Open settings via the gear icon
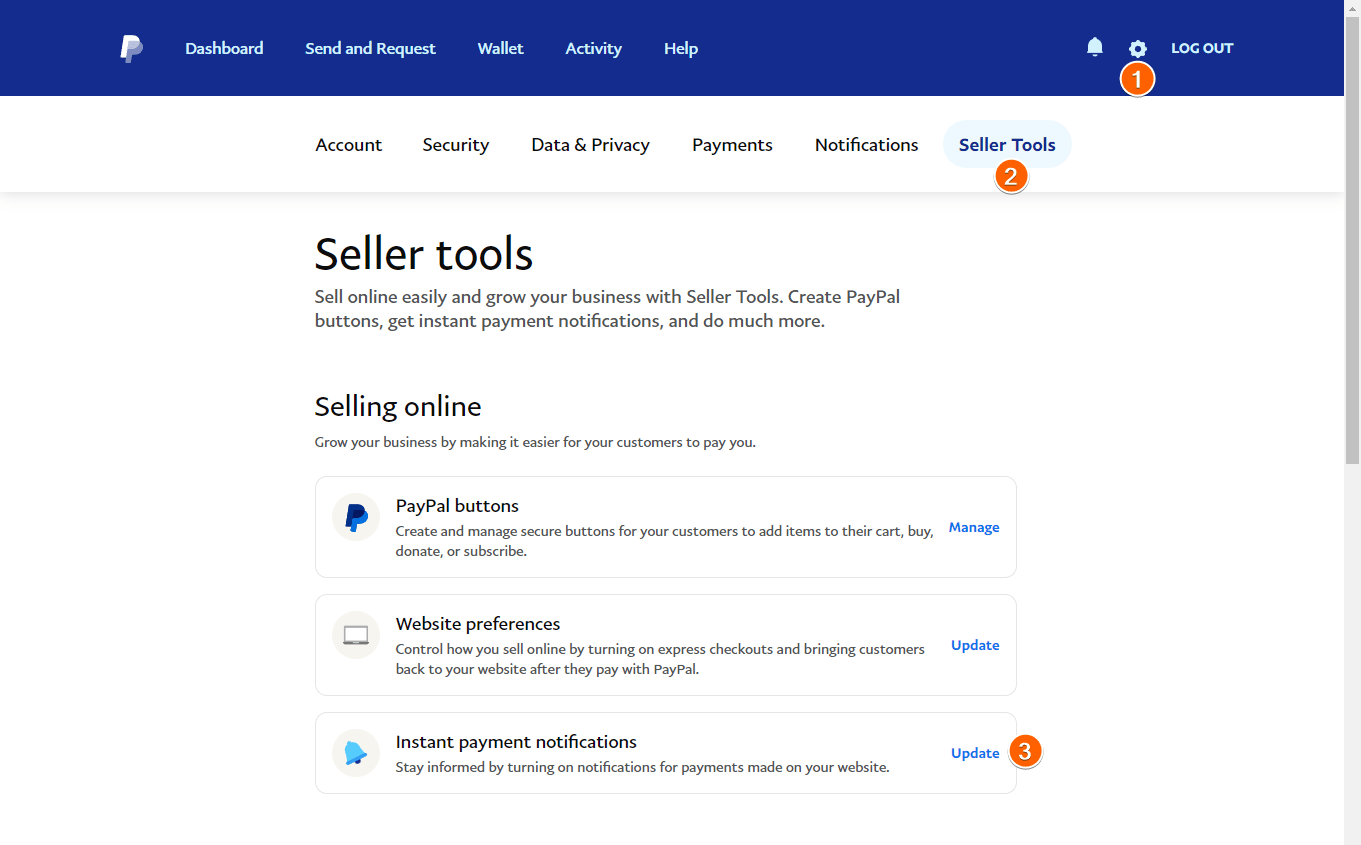Viewport: 1361px width, 845px height. [1137, 48]
